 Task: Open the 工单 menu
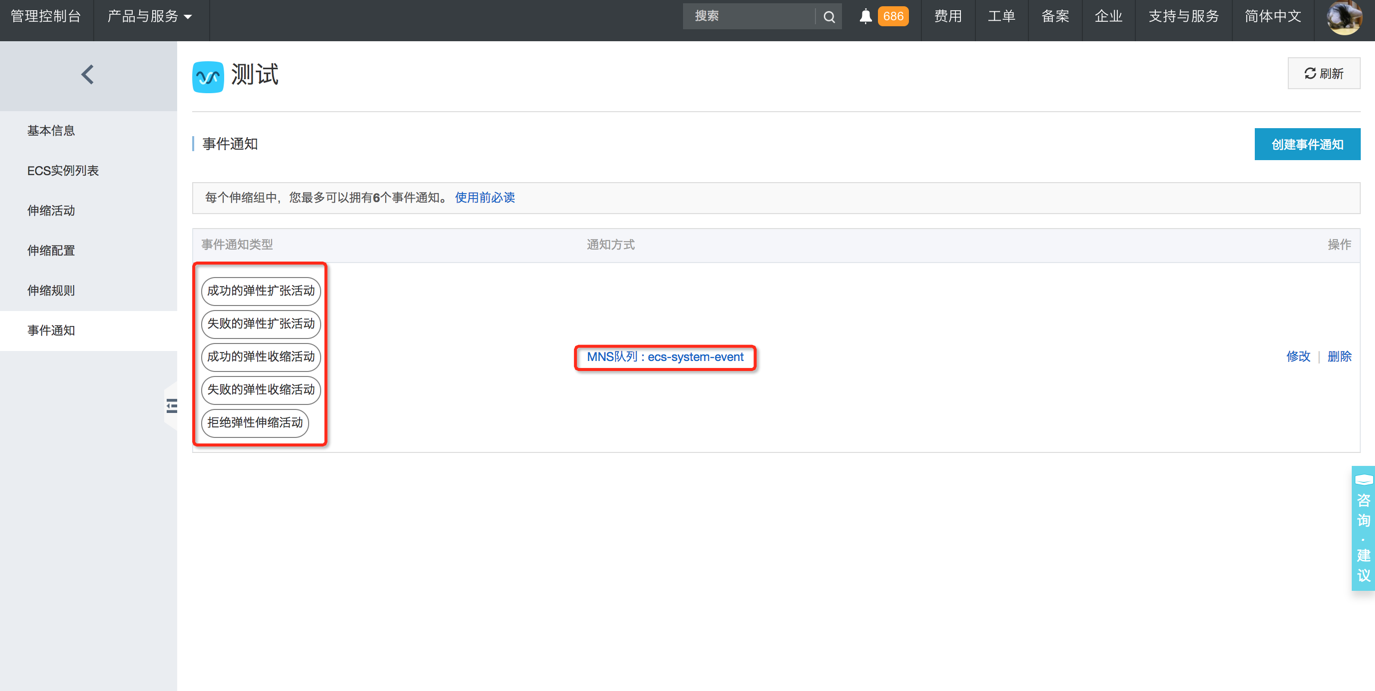1001,17
